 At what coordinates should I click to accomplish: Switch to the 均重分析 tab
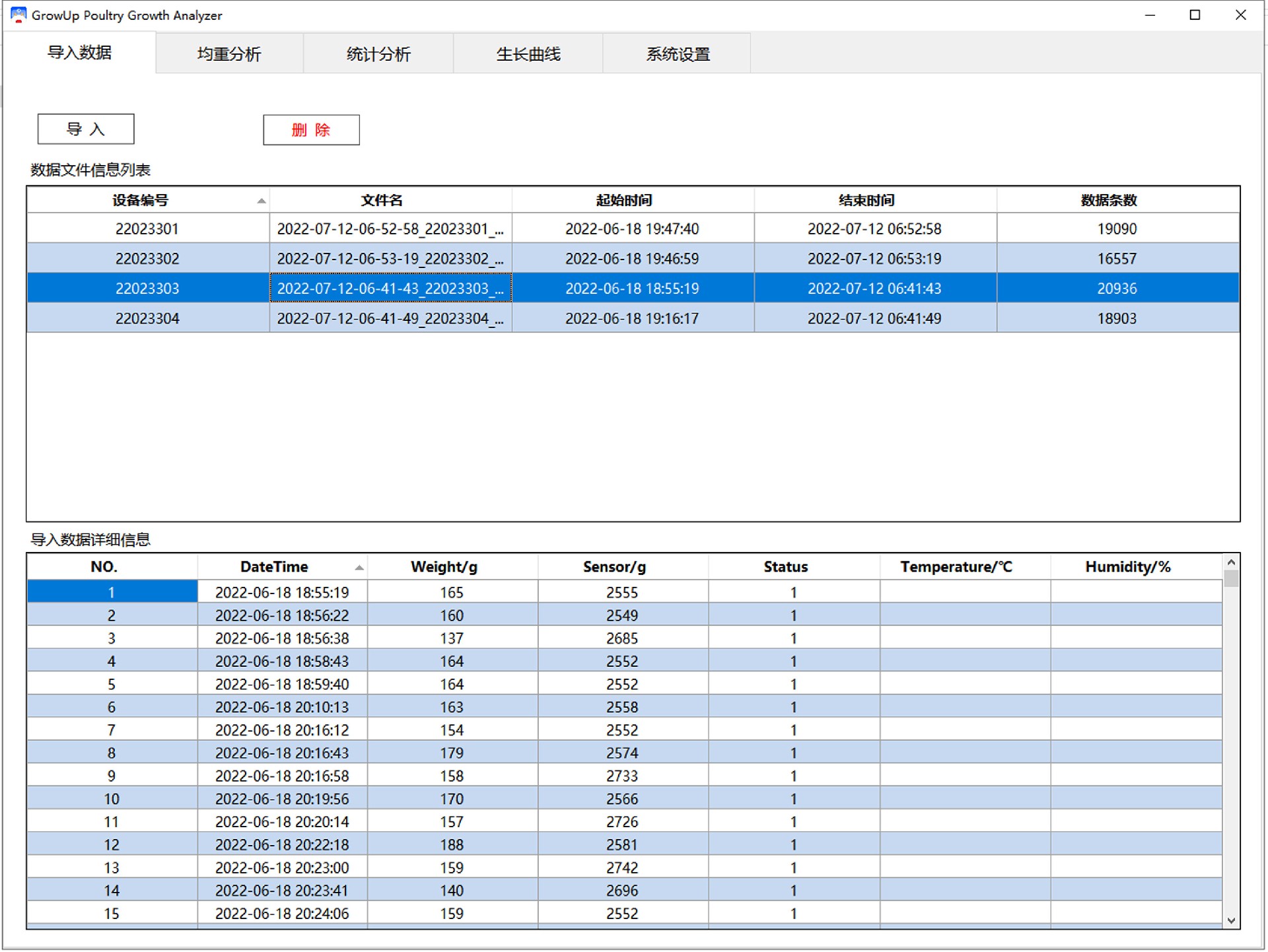tap(229, 54)
